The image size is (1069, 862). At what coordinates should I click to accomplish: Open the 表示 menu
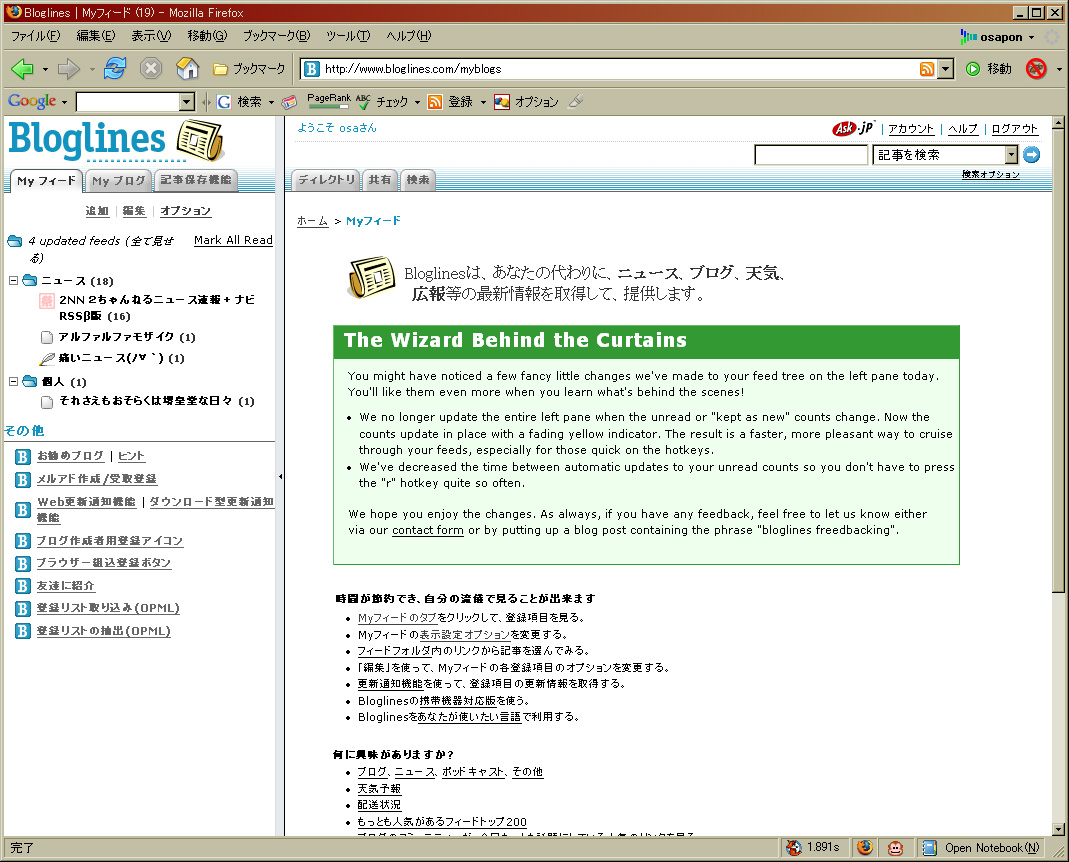coord(151,35)
